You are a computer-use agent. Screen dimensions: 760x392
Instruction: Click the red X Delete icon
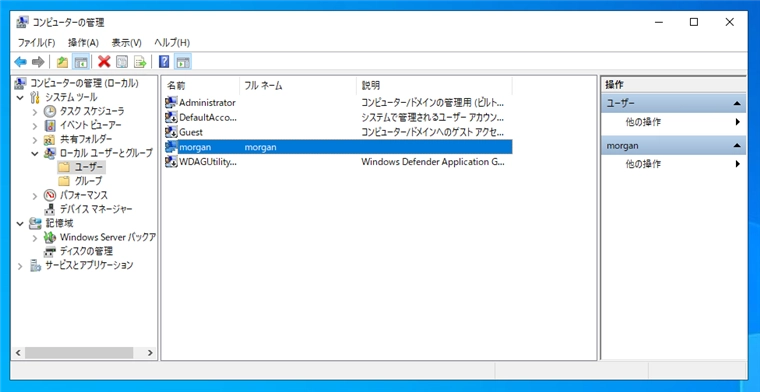[x=104, y=62]
